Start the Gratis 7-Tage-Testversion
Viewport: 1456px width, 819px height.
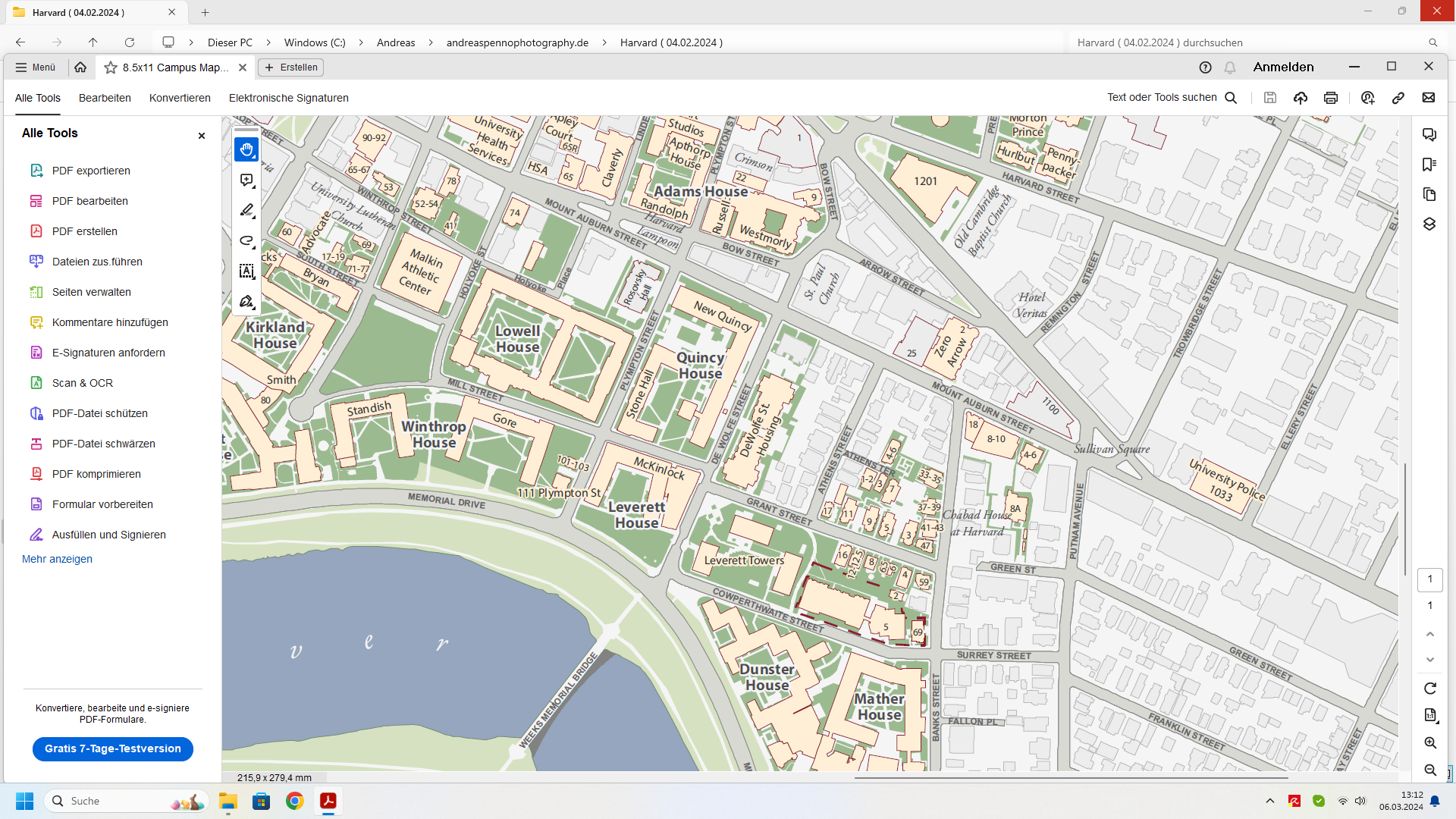tap(113, 748)
